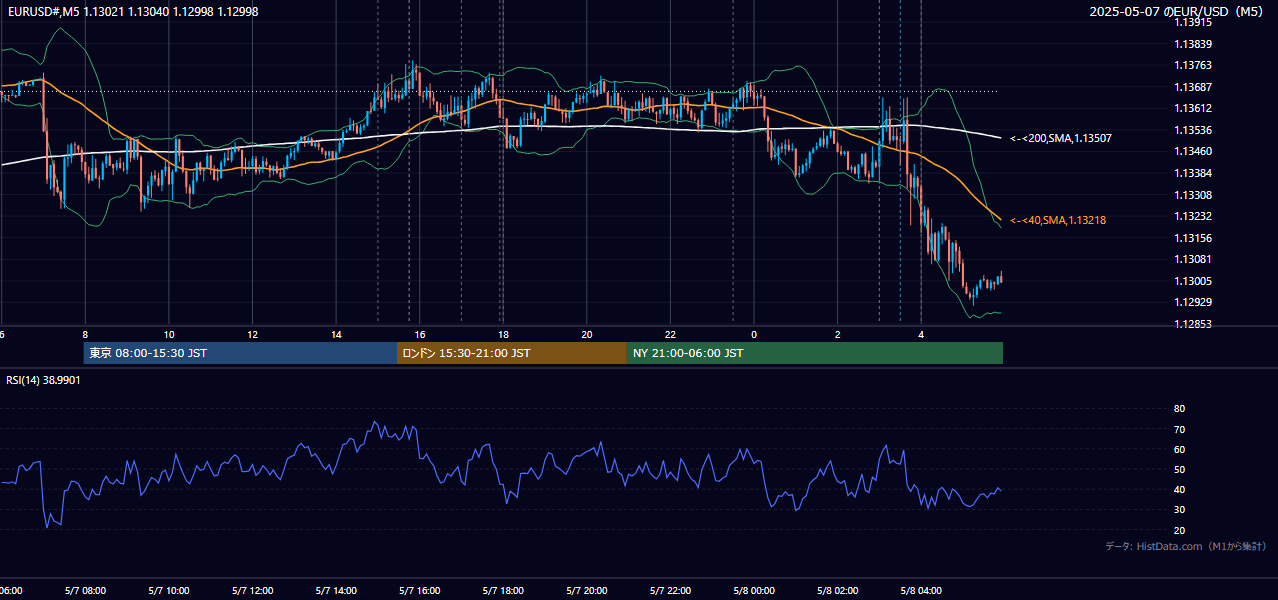Select hour 16 on chart hour axis
Image resolution: width=1278 pixels, height=600 pixels.
[x=420, y=334]
